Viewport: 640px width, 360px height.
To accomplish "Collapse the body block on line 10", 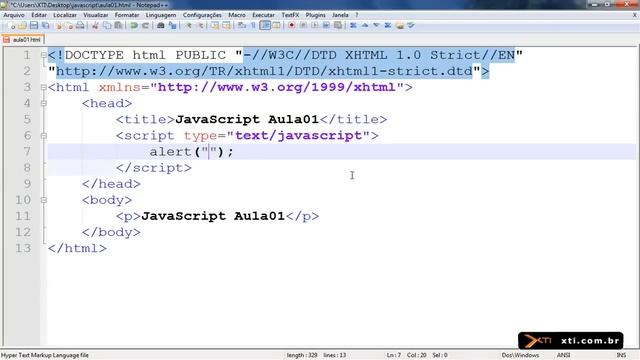I will click(44, 200).
